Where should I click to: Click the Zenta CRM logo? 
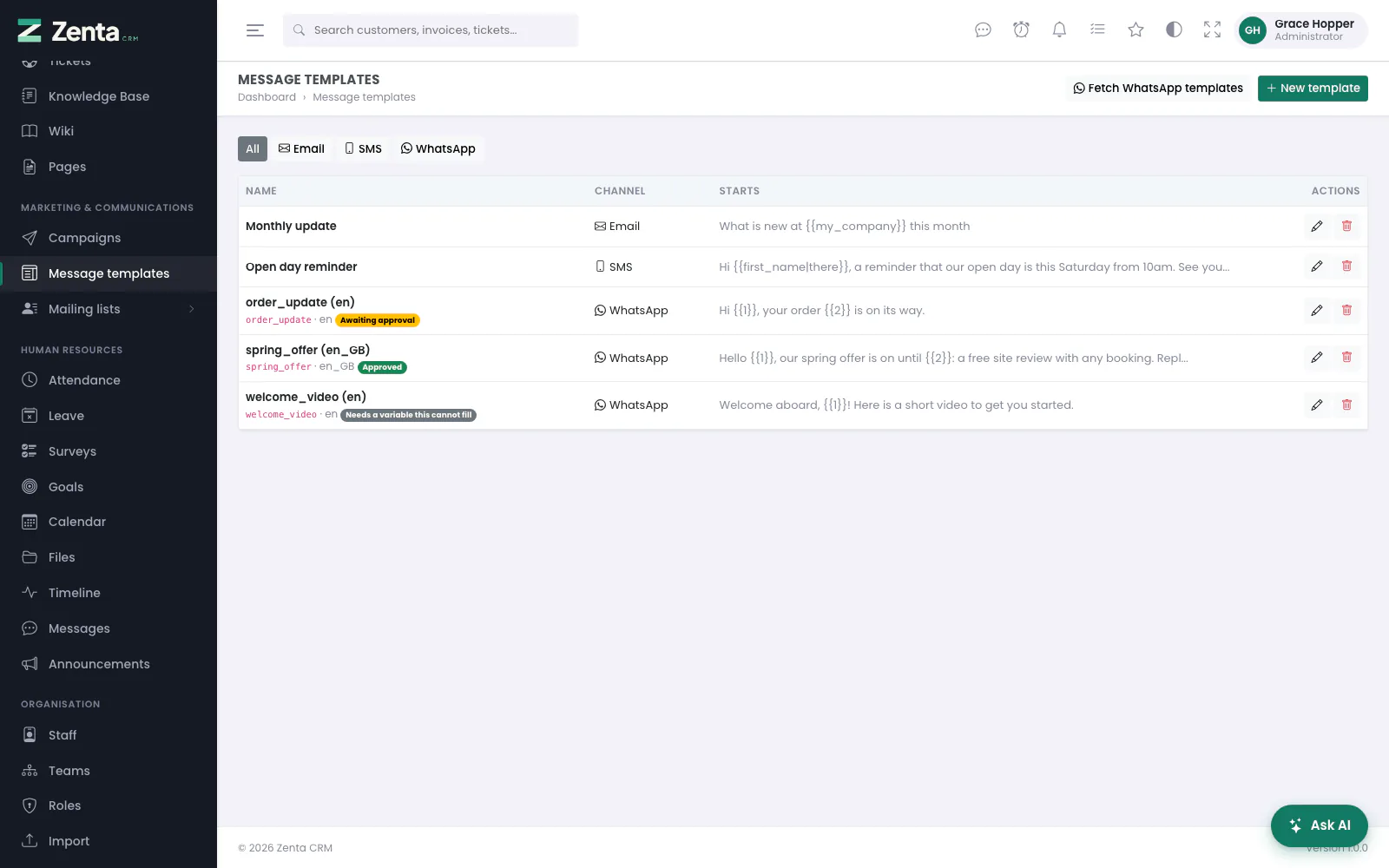click(x=78, y=31)
